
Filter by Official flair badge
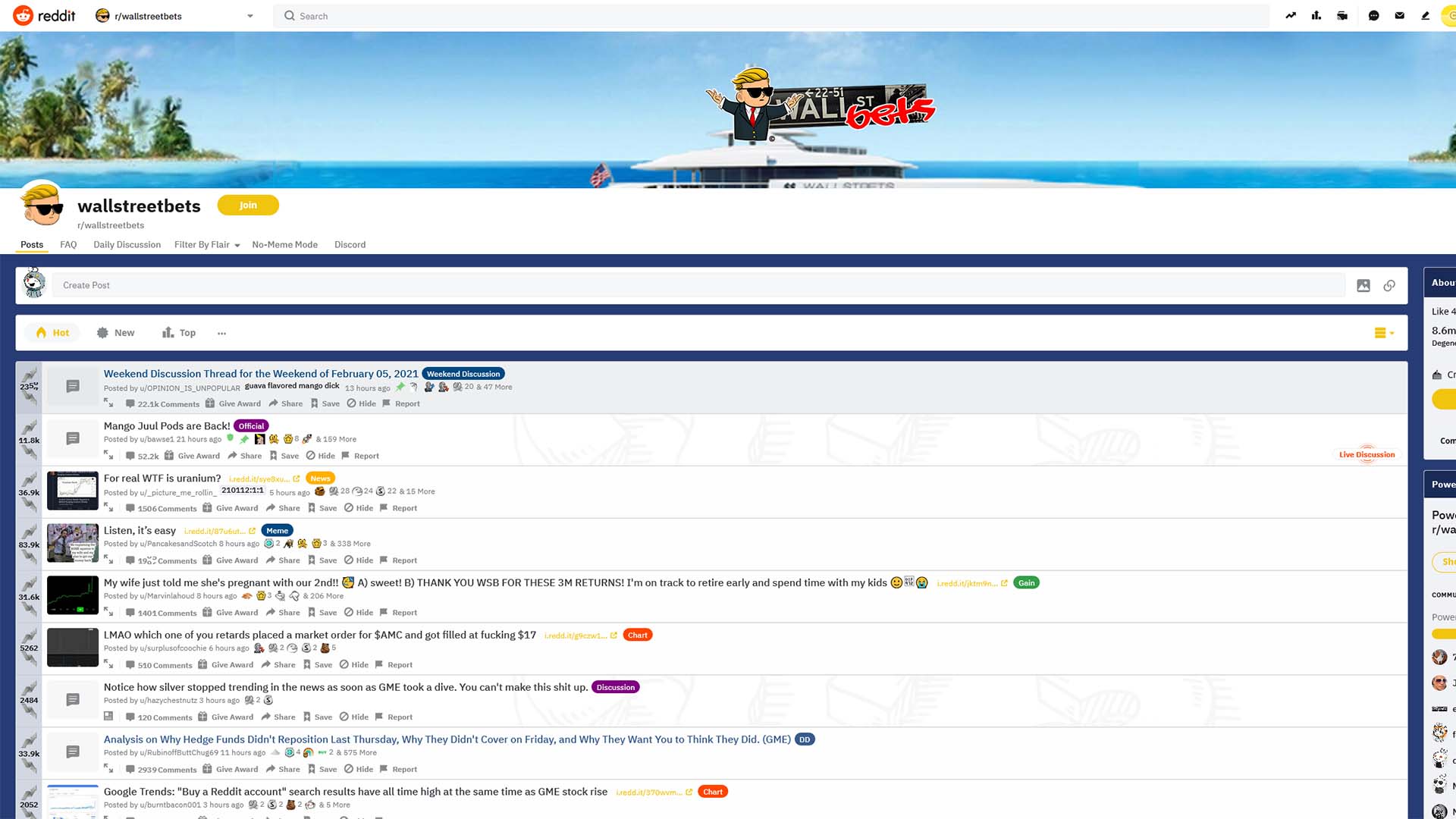[251, 426]
